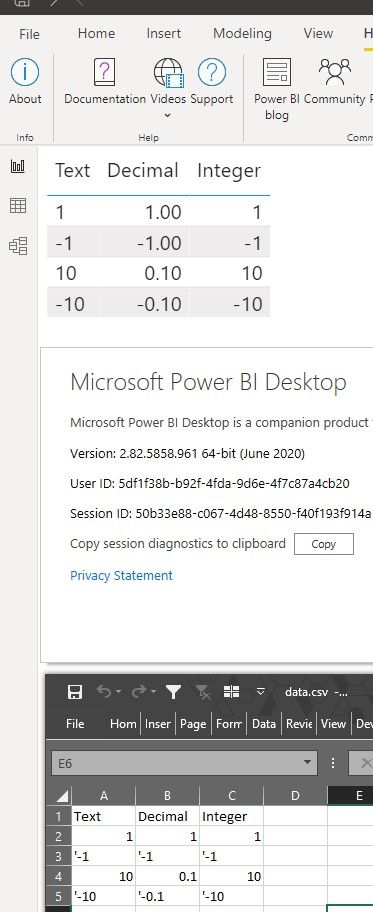
Task: Open the Documentation help icon
Action: point(105,73)
